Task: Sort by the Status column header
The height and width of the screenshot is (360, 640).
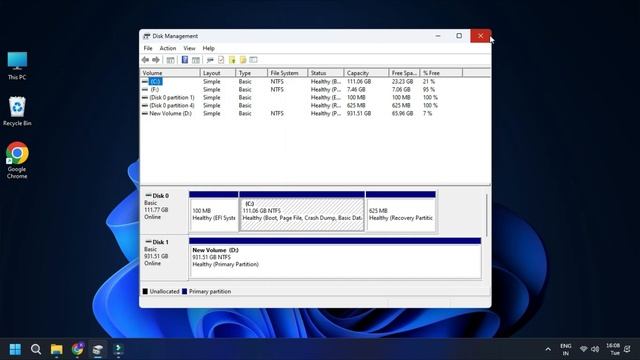Action: coord(326,73)
